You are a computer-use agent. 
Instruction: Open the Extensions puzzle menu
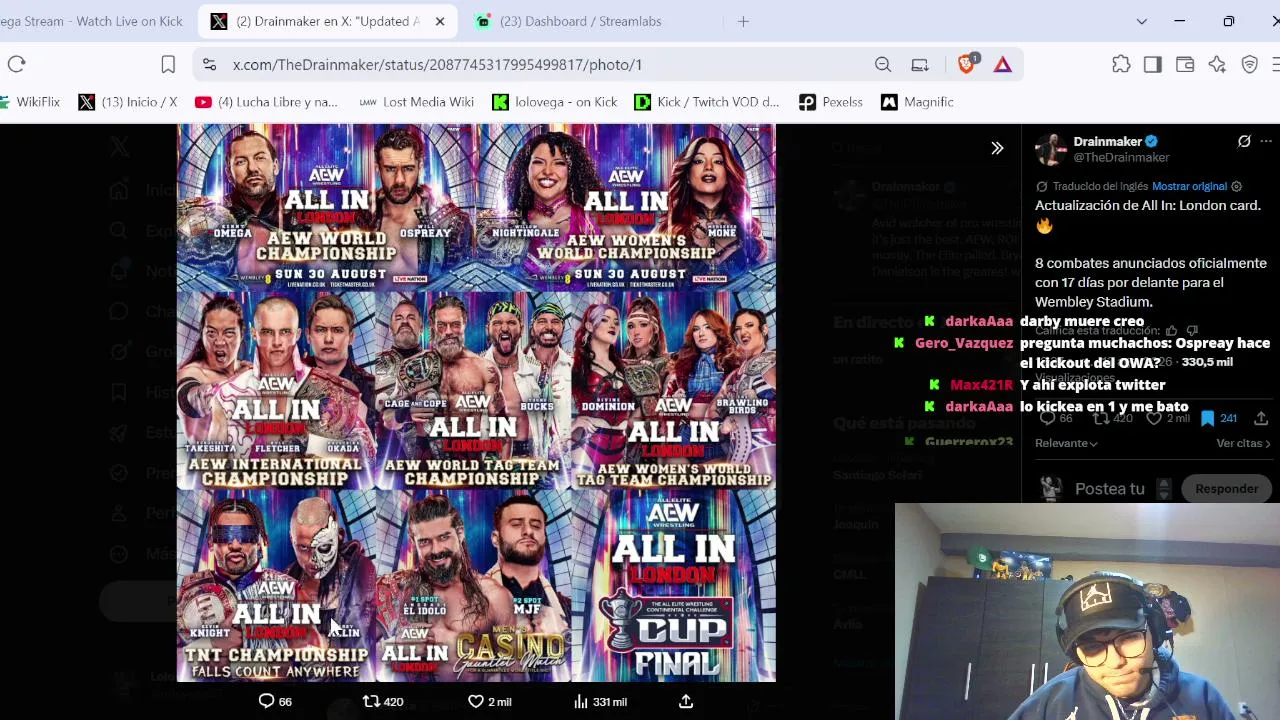pyautogui.click(x=1121, y=64)
